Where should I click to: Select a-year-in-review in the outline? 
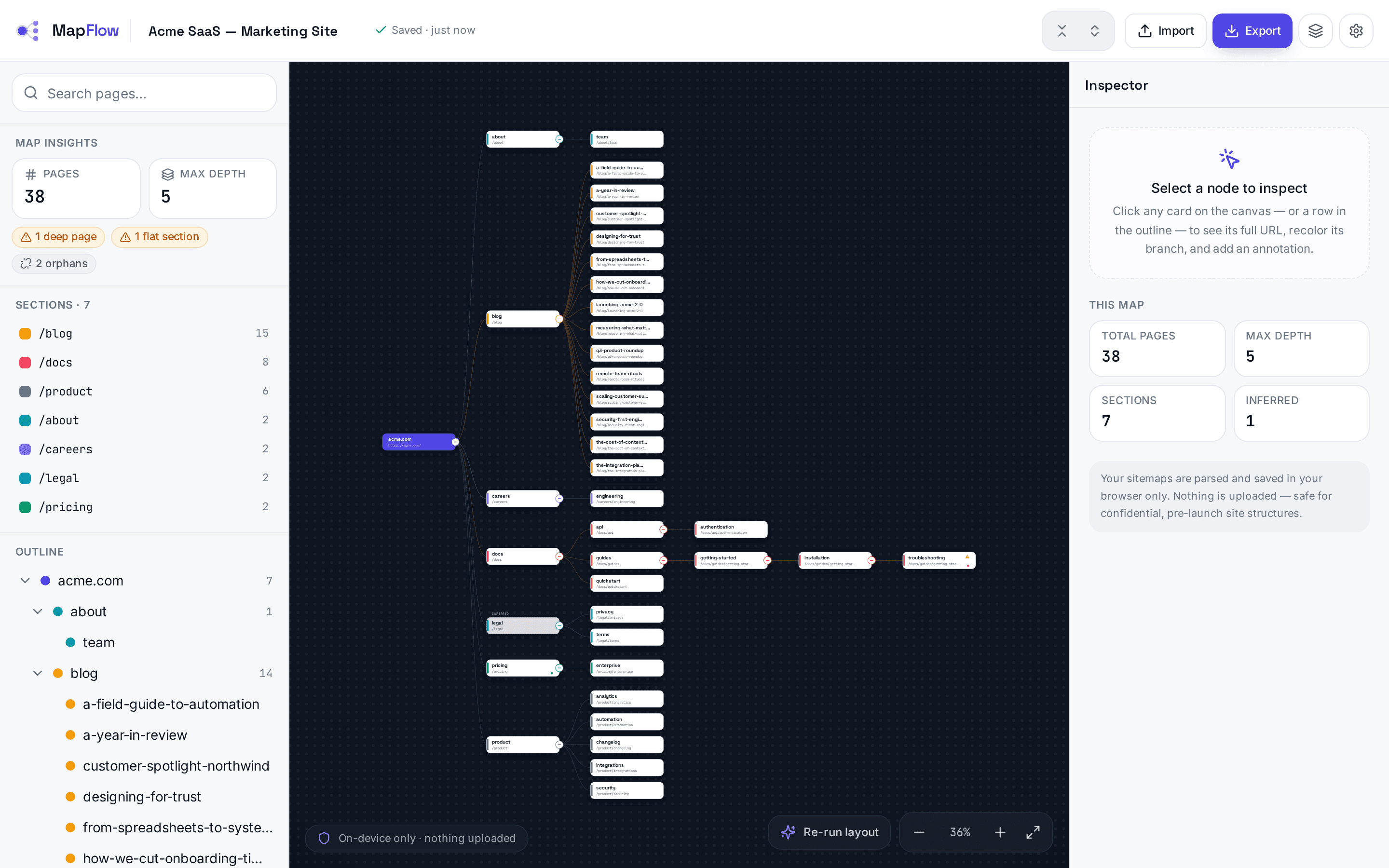click(135, 735)
